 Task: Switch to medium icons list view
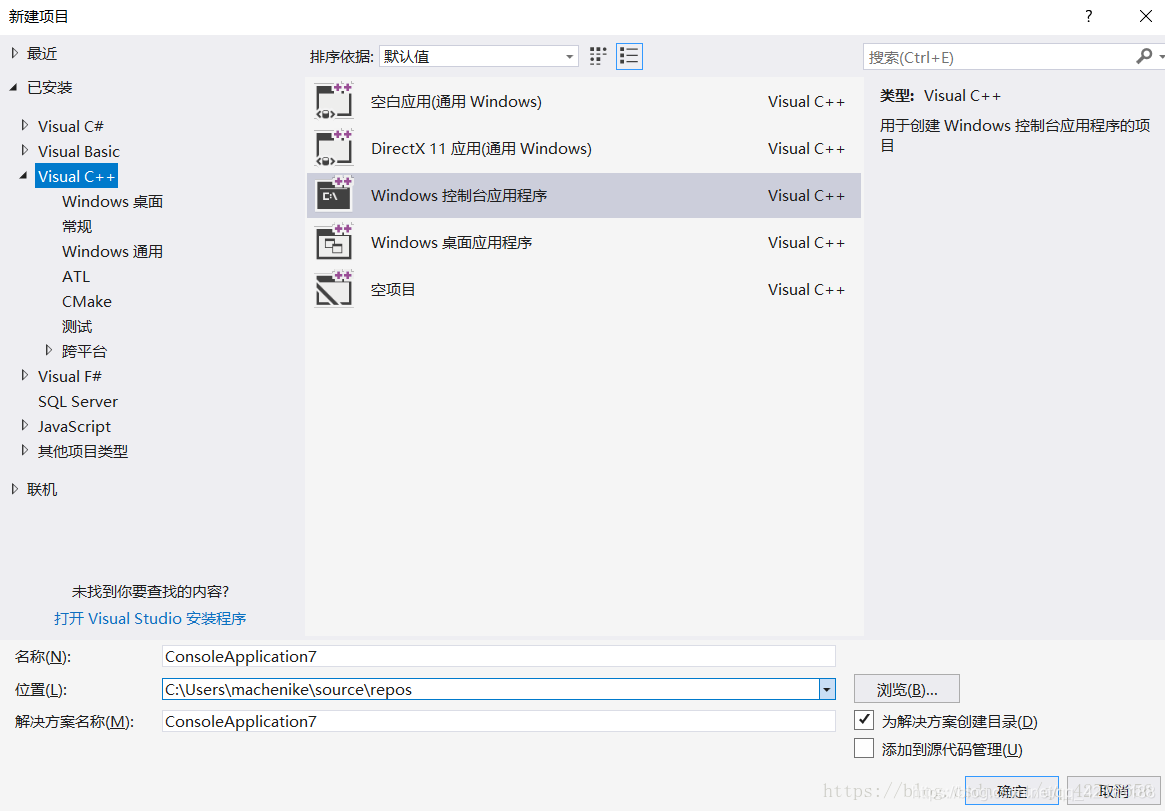[629, 56]
